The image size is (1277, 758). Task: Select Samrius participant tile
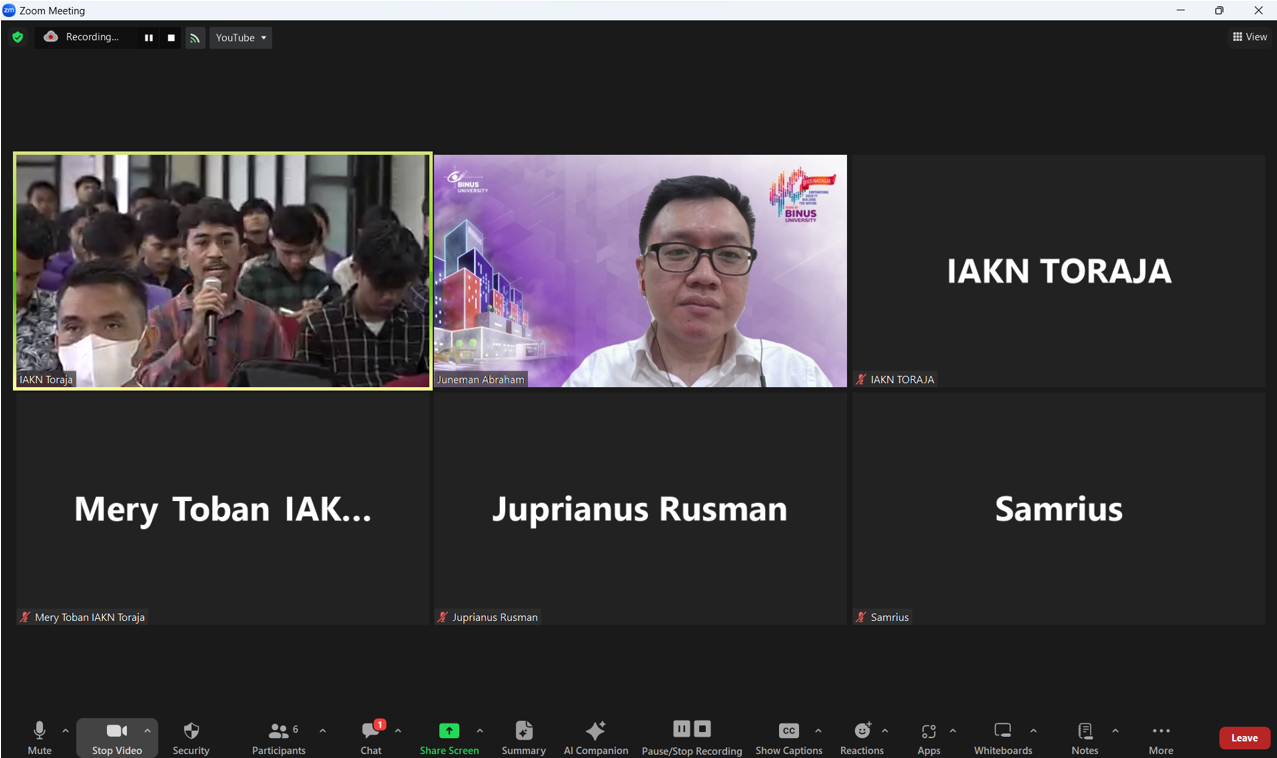pyautogui.click(x=1058, y=509)
